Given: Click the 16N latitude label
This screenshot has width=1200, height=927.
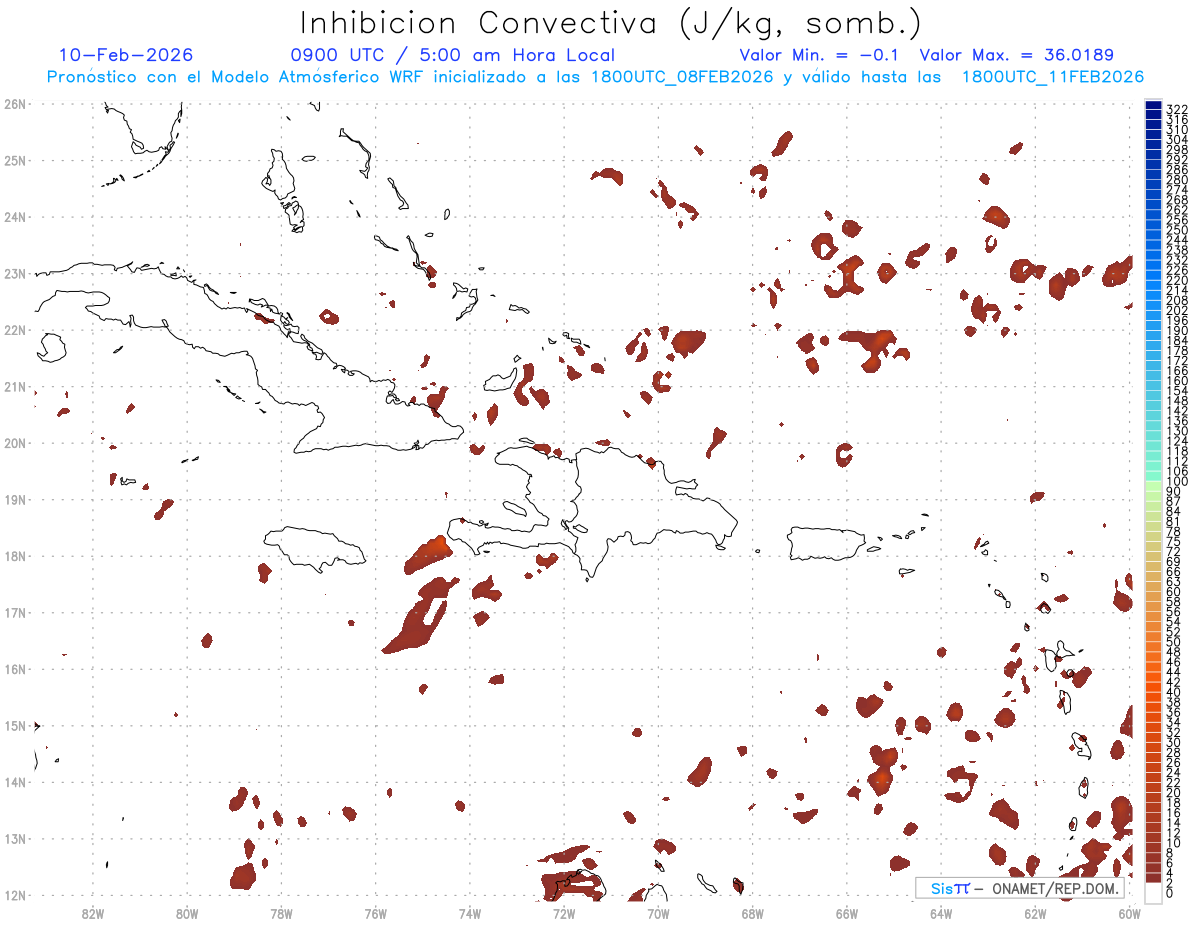Looking at the screenshot, I should click(x=15, y=669).
